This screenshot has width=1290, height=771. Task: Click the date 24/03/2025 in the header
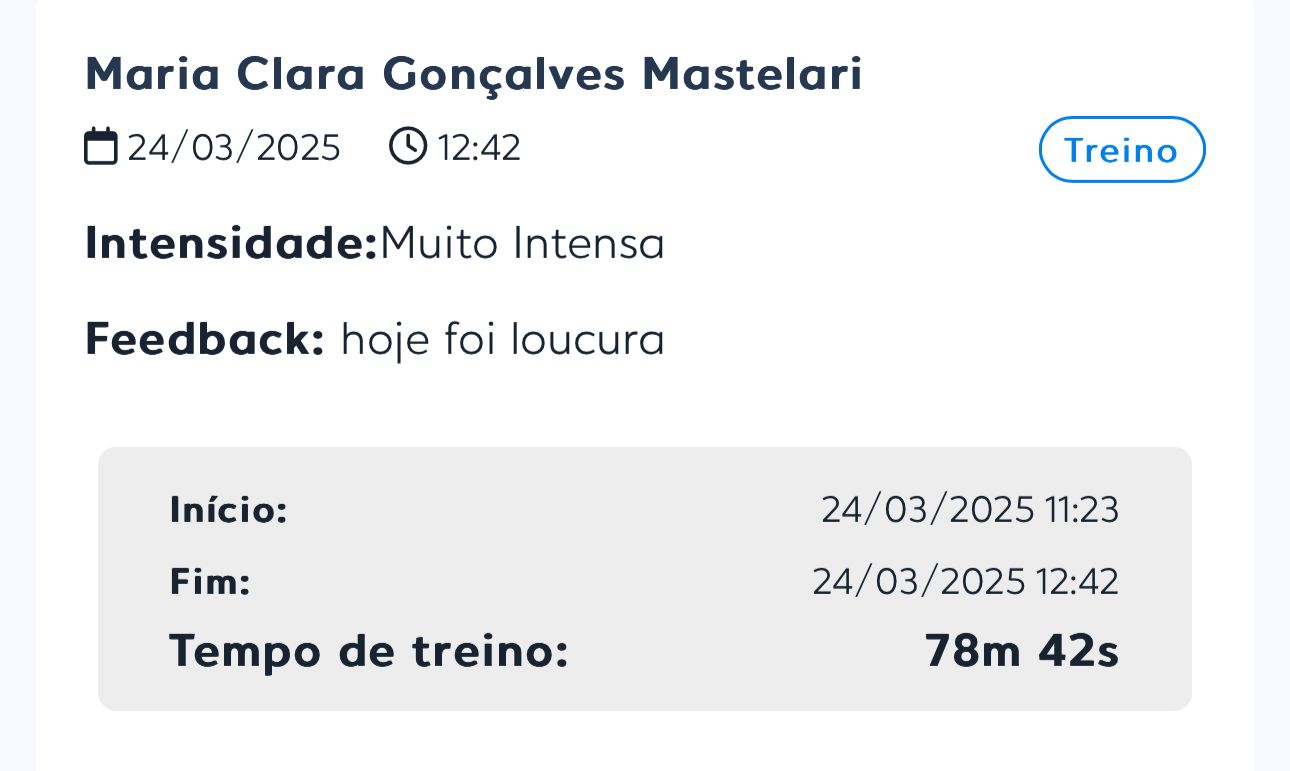click(234, 146)
